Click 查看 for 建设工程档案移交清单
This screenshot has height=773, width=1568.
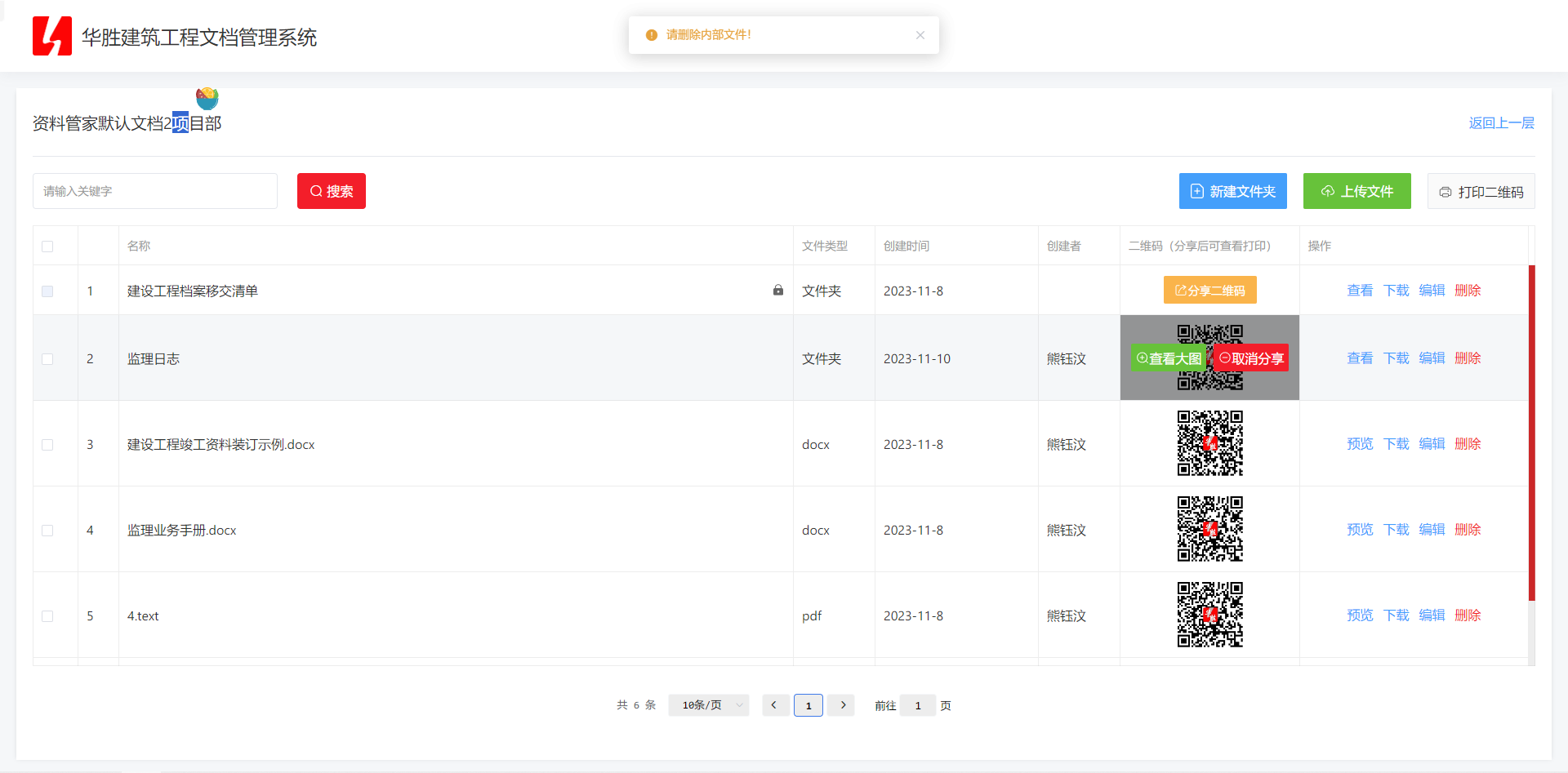click(x=1360, y=291)
